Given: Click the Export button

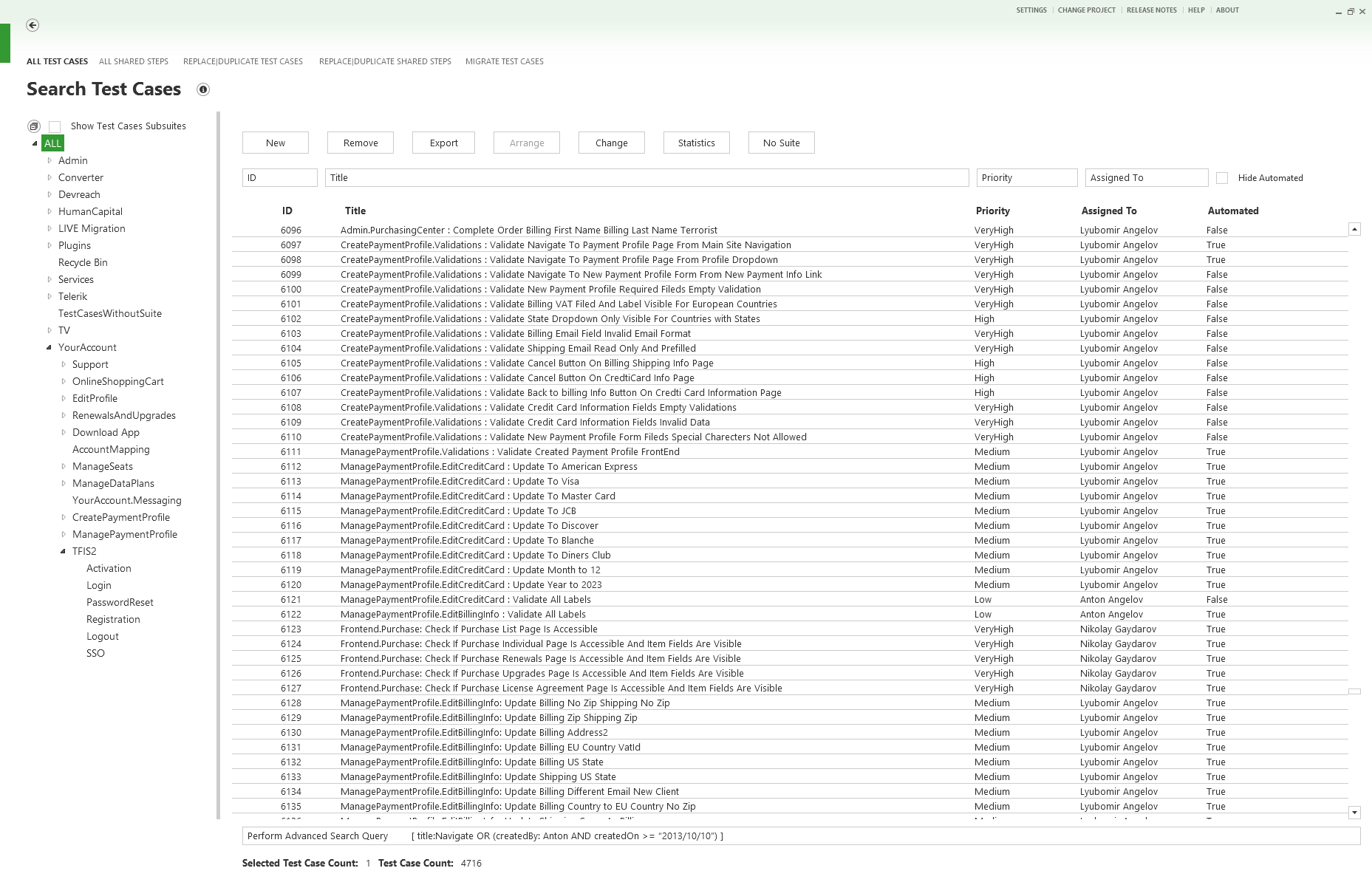Looking at the screenshot, I should tap(443, 143).
